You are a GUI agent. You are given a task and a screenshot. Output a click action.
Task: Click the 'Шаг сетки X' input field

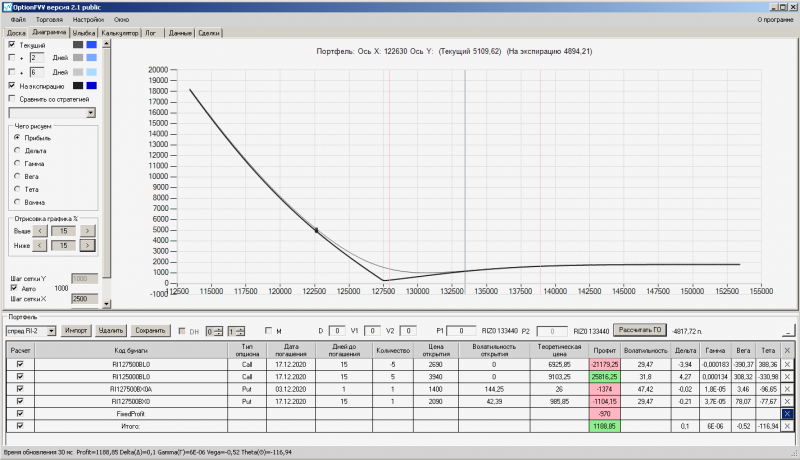(84, 299)
